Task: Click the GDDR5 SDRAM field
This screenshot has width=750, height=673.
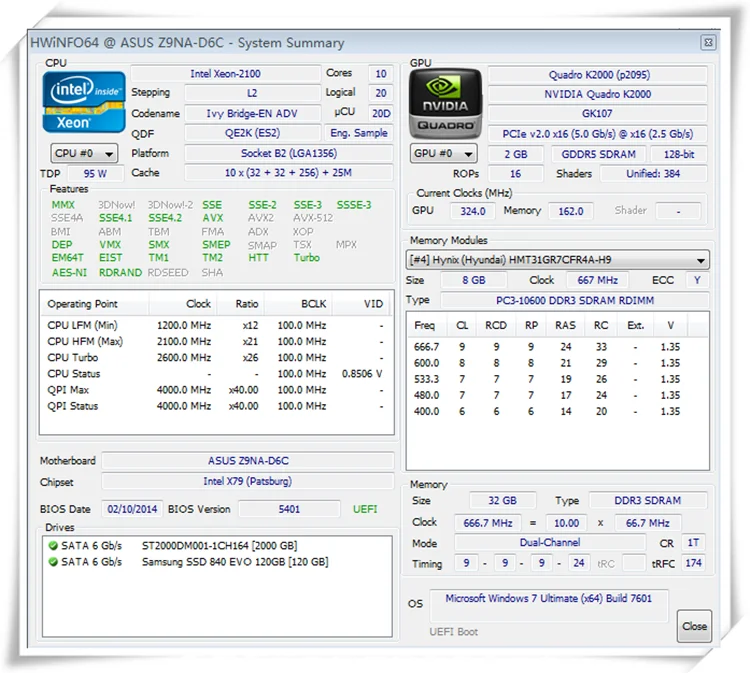Action: point(598,154)
